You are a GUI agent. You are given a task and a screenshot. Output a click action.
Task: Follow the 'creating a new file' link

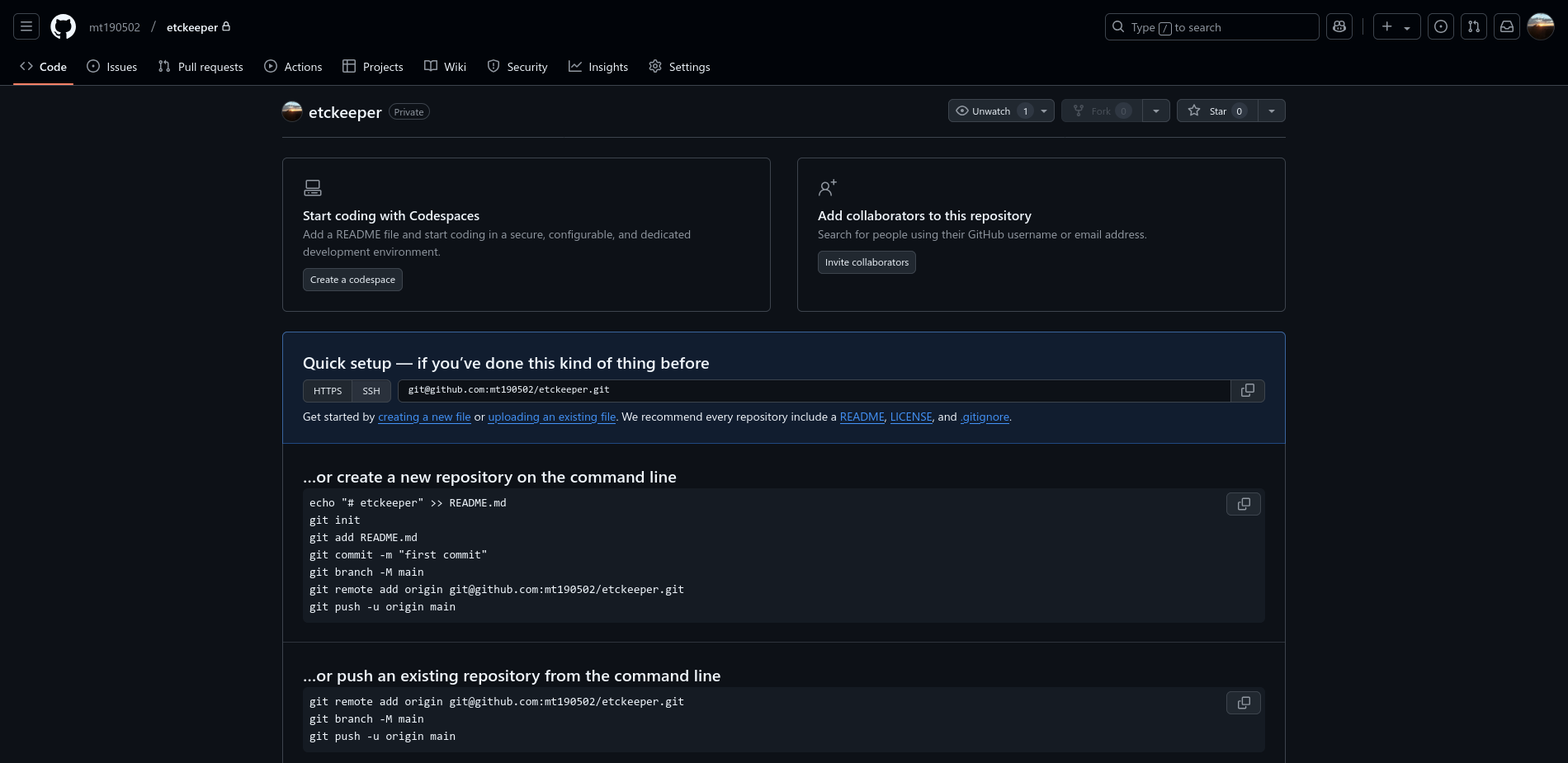click(x=424, y=417)
